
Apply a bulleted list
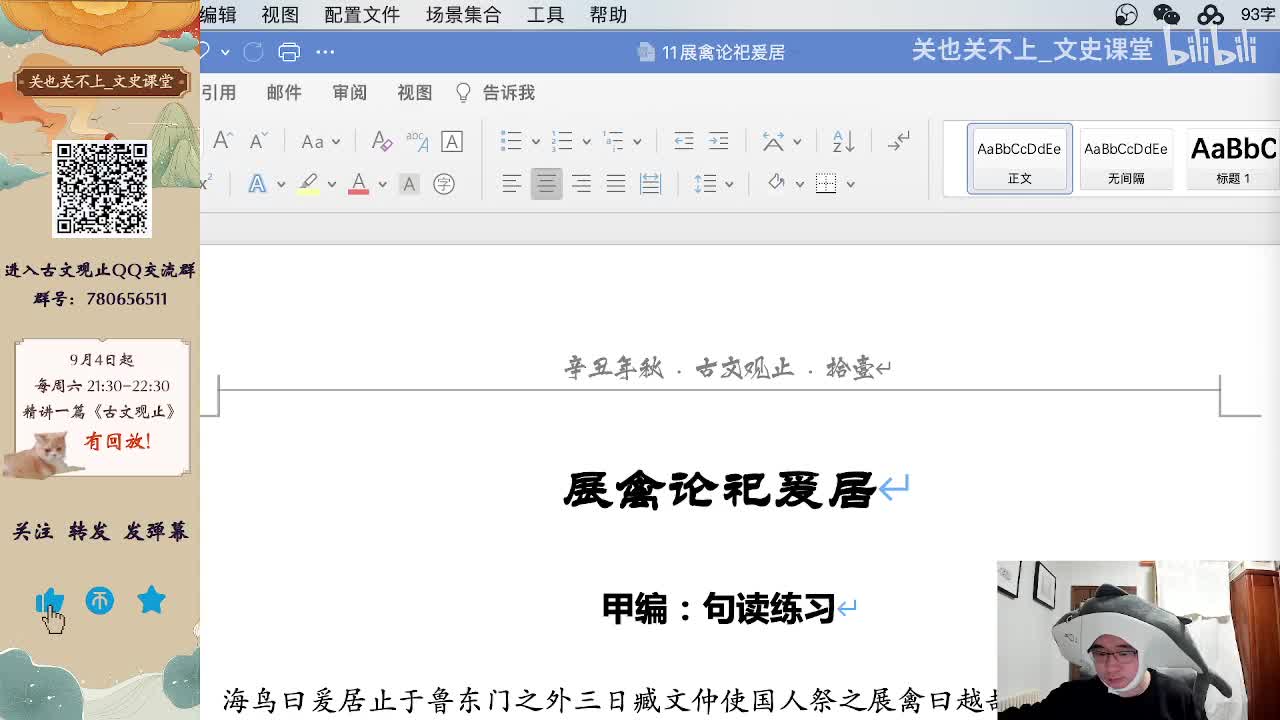pyautogui.click(x=511, y=141)
